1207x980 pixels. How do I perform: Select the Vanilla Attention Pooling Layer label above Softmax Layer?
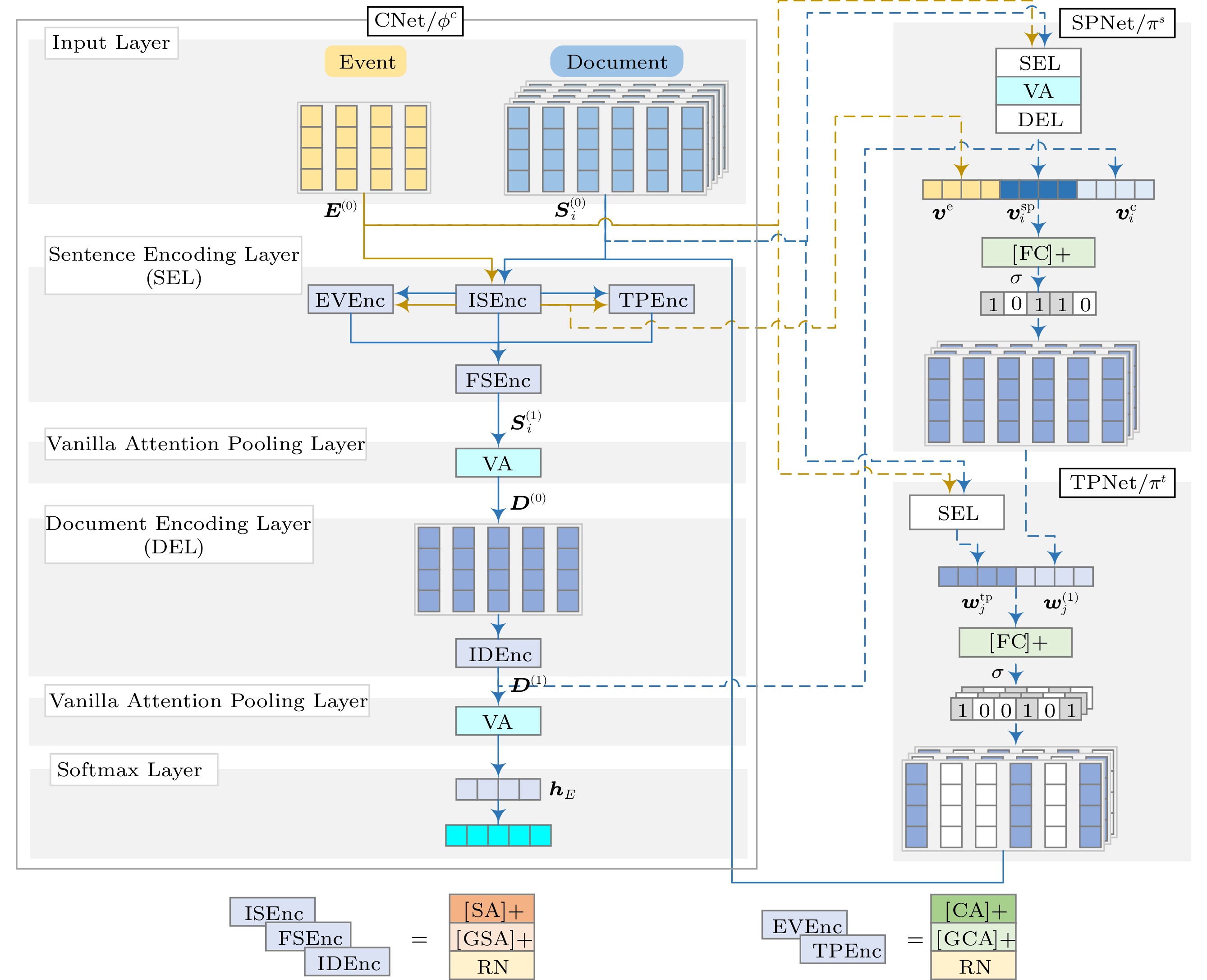207,700
